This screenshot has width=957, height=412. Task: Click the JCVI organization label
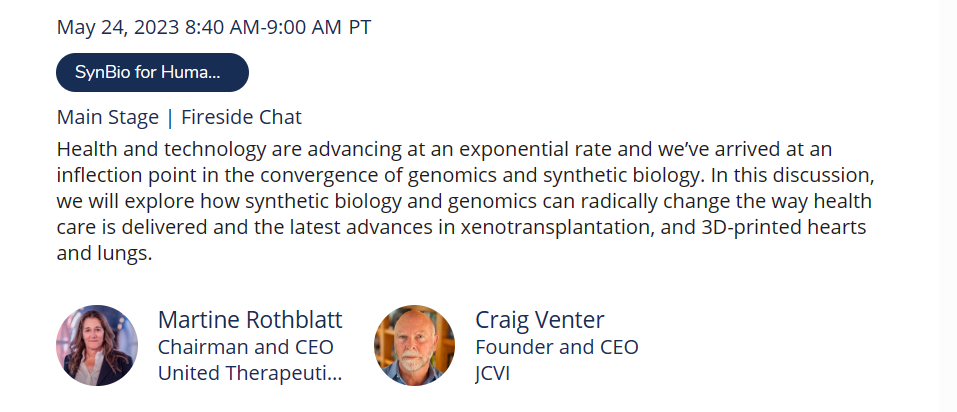point(493,372)
